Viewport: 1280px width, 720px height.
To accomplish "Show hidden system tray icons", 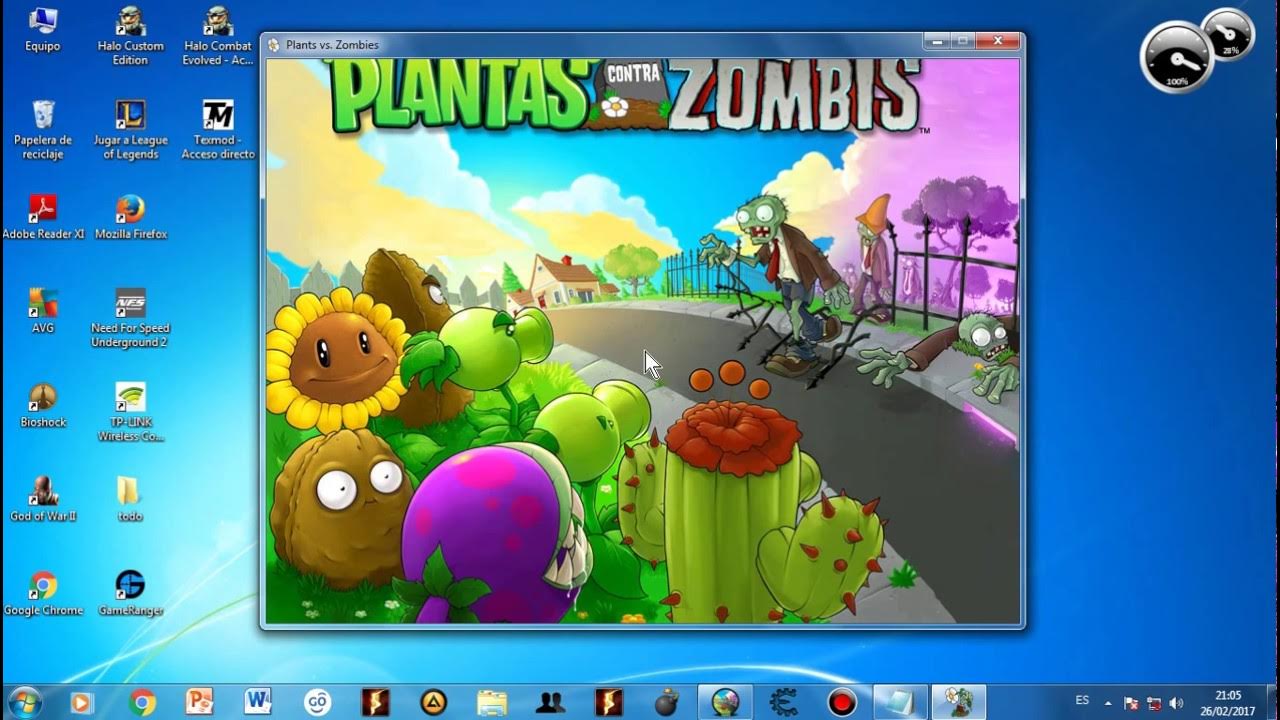I will coord(1108,703).
